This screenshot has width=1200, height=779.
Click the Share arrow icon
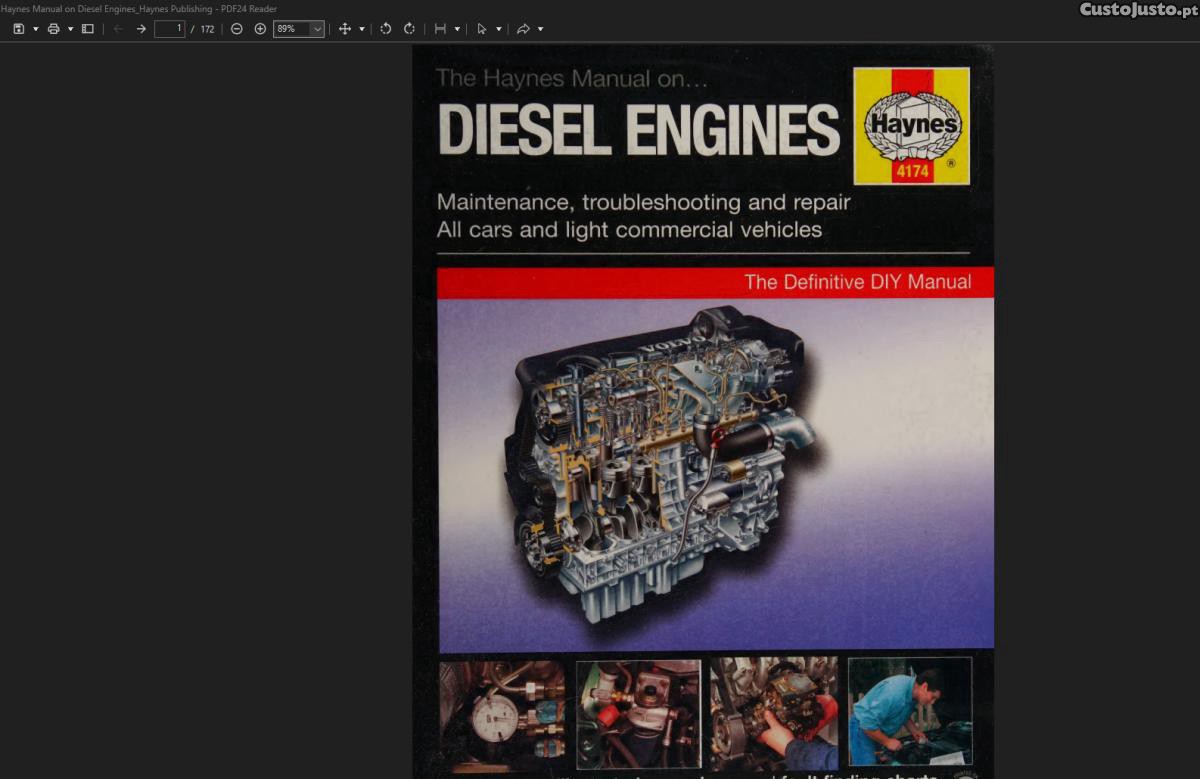[x=523, y=29]
